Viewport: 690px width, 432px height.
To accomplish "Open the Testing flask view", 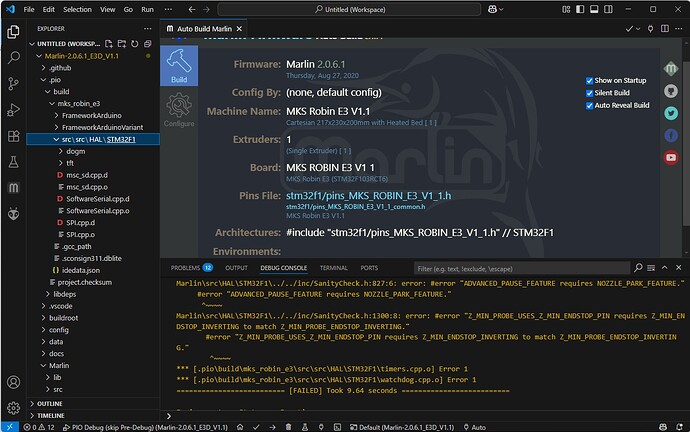I will pyautogui.click(x=13, y=162).
